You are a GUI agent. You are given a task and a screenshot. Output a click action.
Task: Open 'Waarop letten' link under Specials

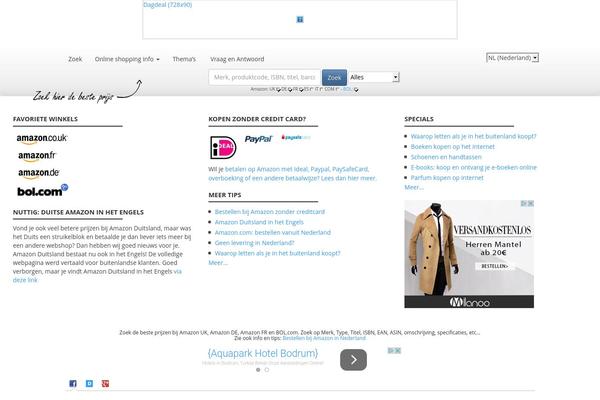pyautogui.click(x=474, y=136)
